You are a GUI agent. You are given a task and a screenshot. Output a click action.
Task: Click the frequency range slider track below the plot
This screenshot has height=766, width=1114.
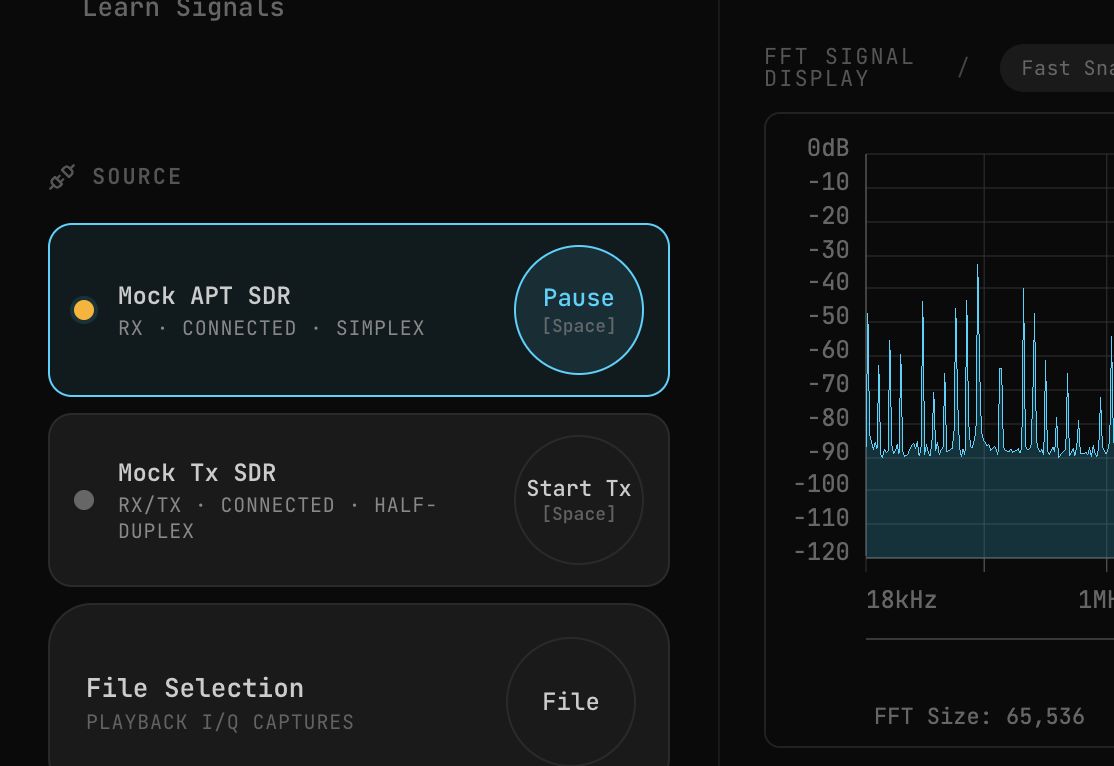point(990,639)
